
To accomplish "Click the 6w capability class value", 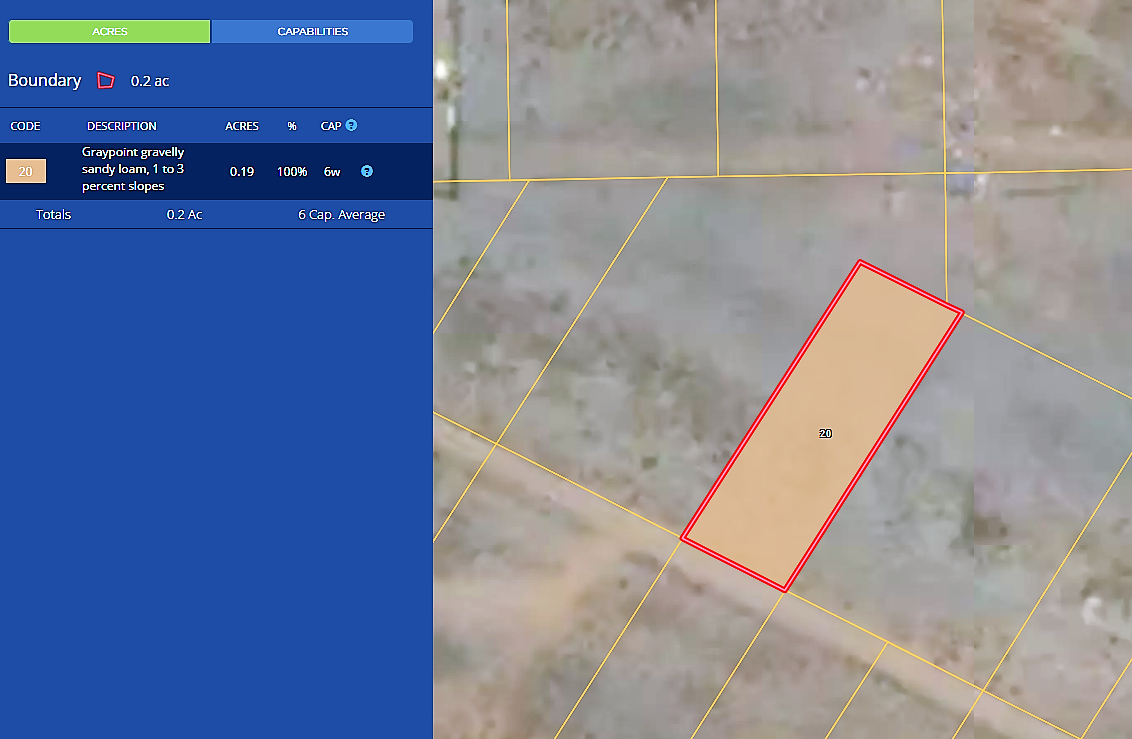I will point(332,172).
